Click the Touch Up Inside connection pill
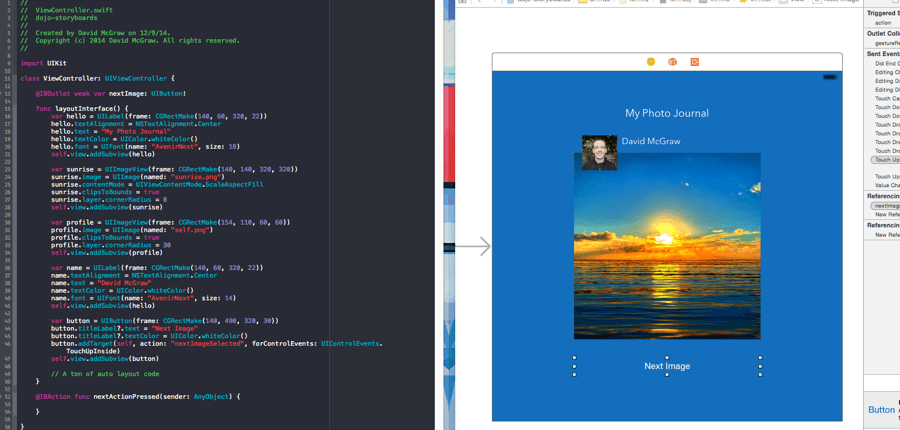Viewport: 900px width, 430px height. click(x=885, y=160)
